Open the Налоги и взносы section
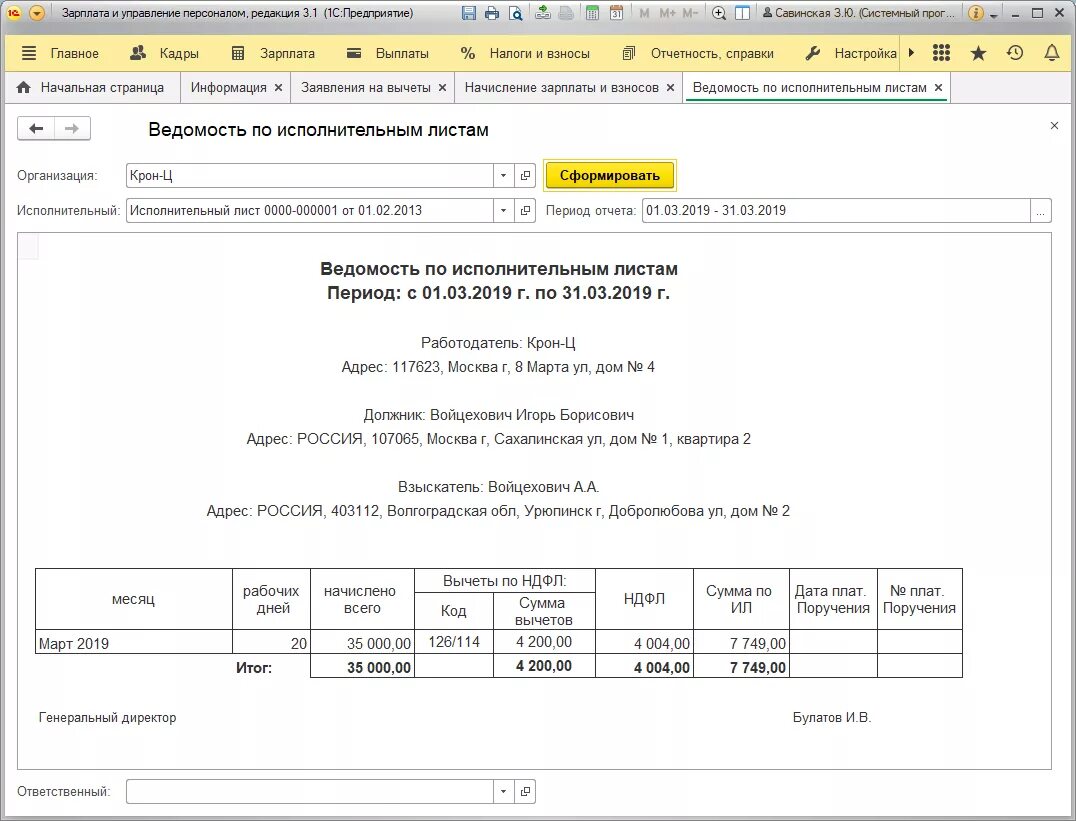 [x=525, y=54]
